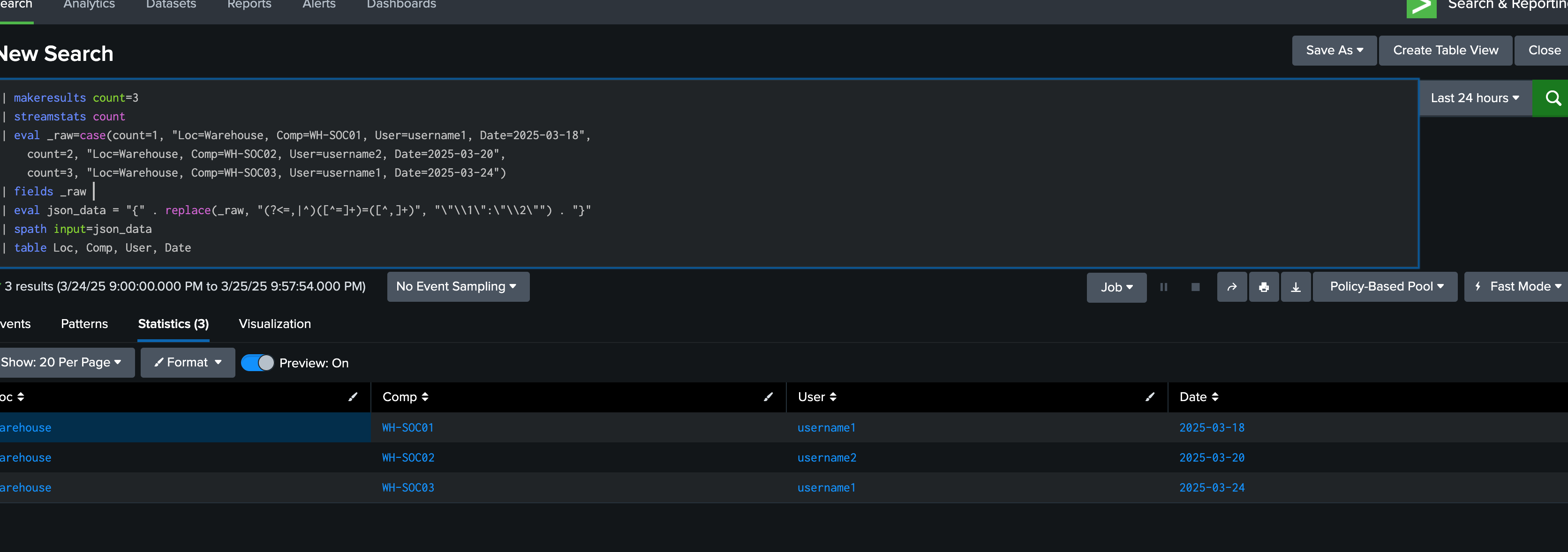Open the Dashboards menu item
The width and height of the screenshot is (1568, 552).
coord(401,5)
